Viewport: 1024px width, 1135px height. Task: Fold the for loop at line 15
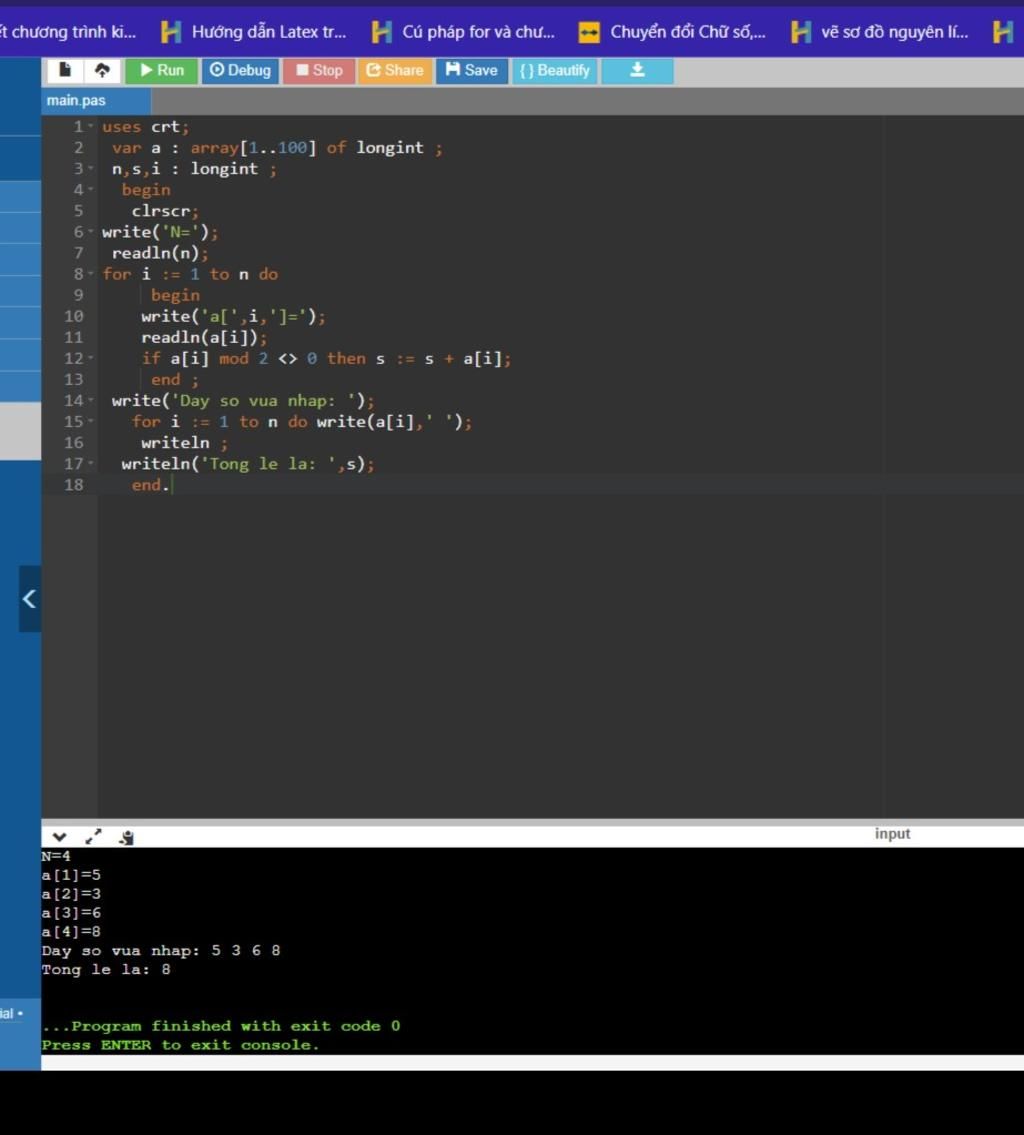[x=91, y=421]
